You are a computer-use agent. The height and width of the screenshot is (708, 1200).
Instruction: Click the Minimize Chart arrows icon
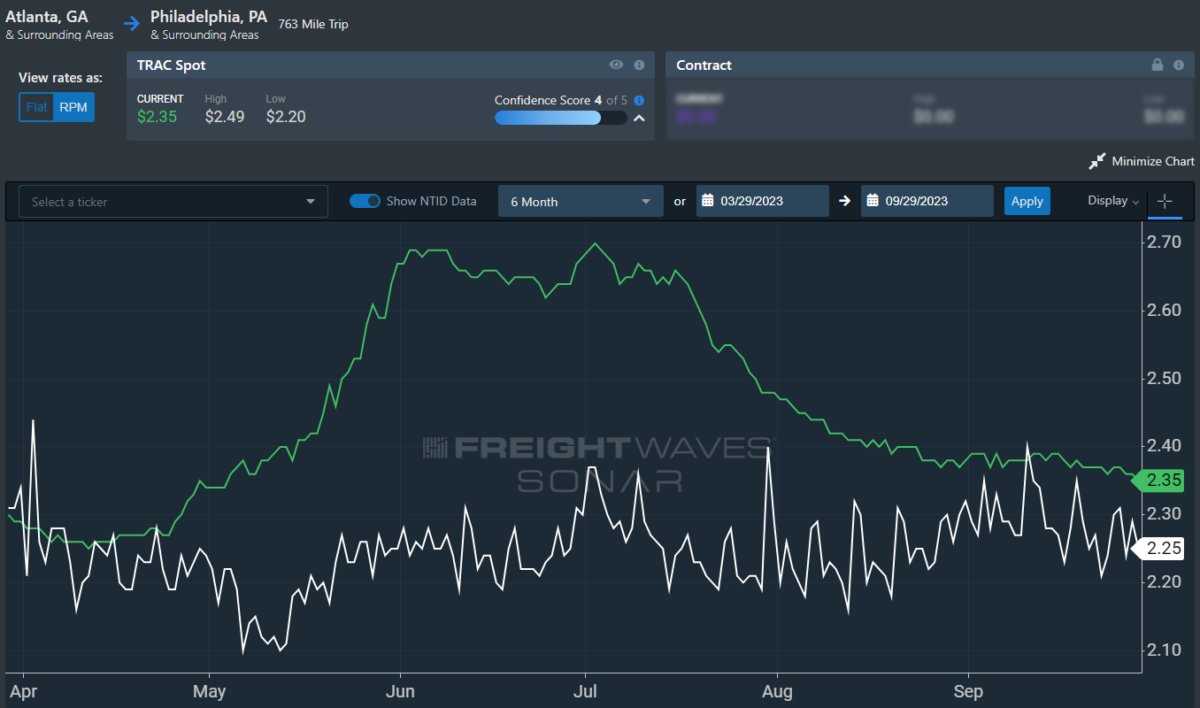click(x=1098, y=161)
